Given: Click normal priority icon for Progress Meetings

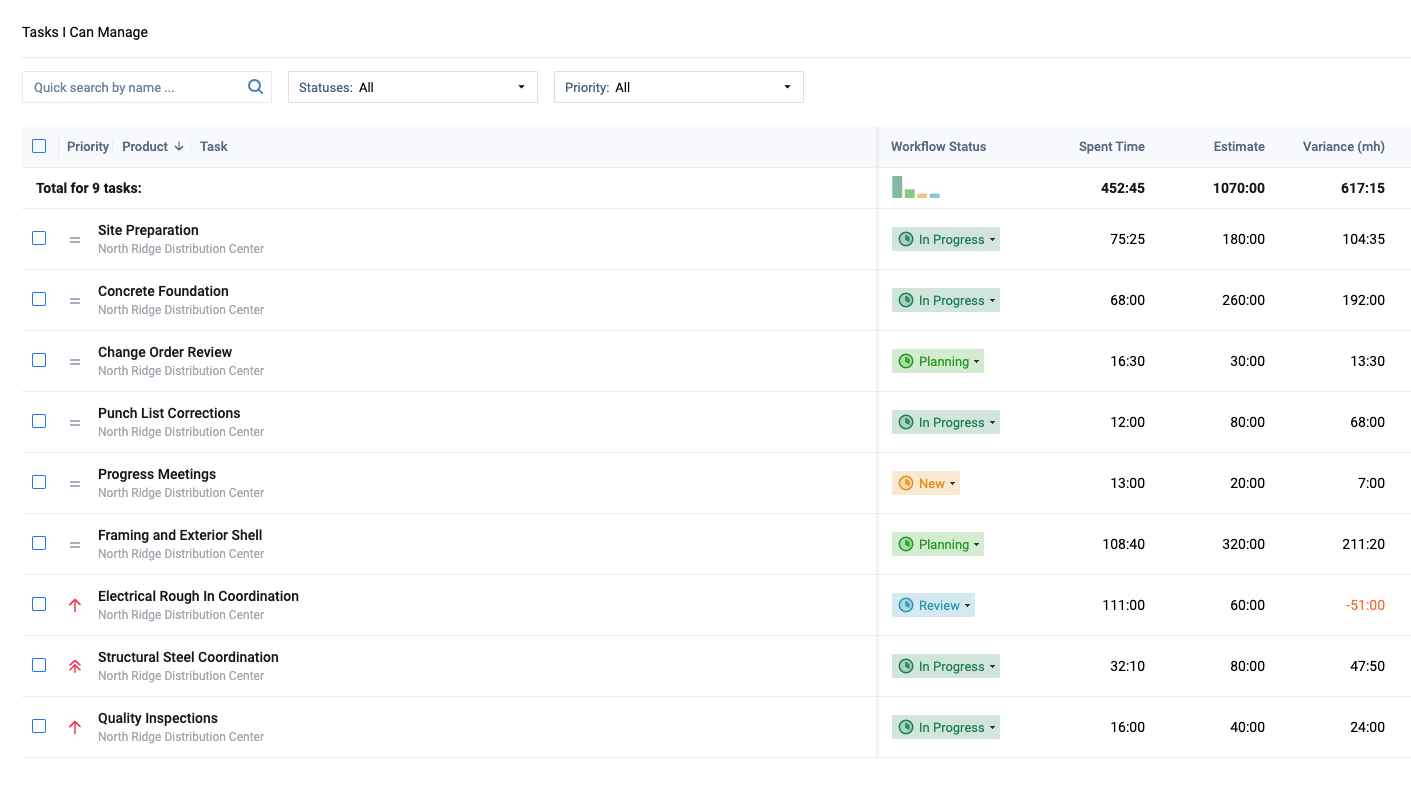Looking at the screenshot, I should pyautogui.click(x=75, y=484).
